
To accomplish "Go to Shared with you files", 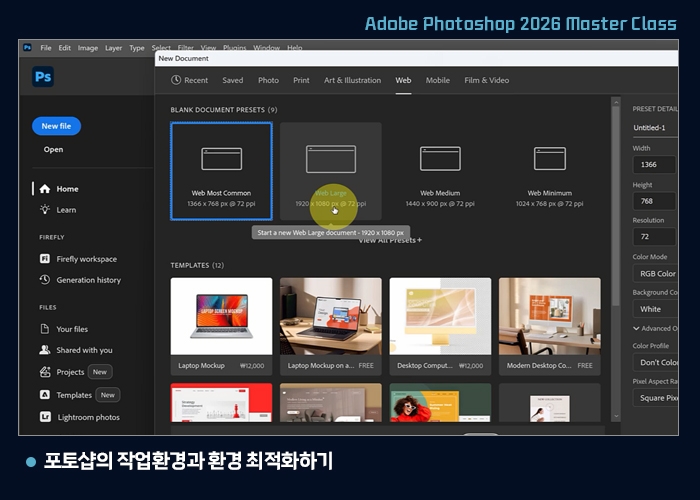I will tap(84, 350).
